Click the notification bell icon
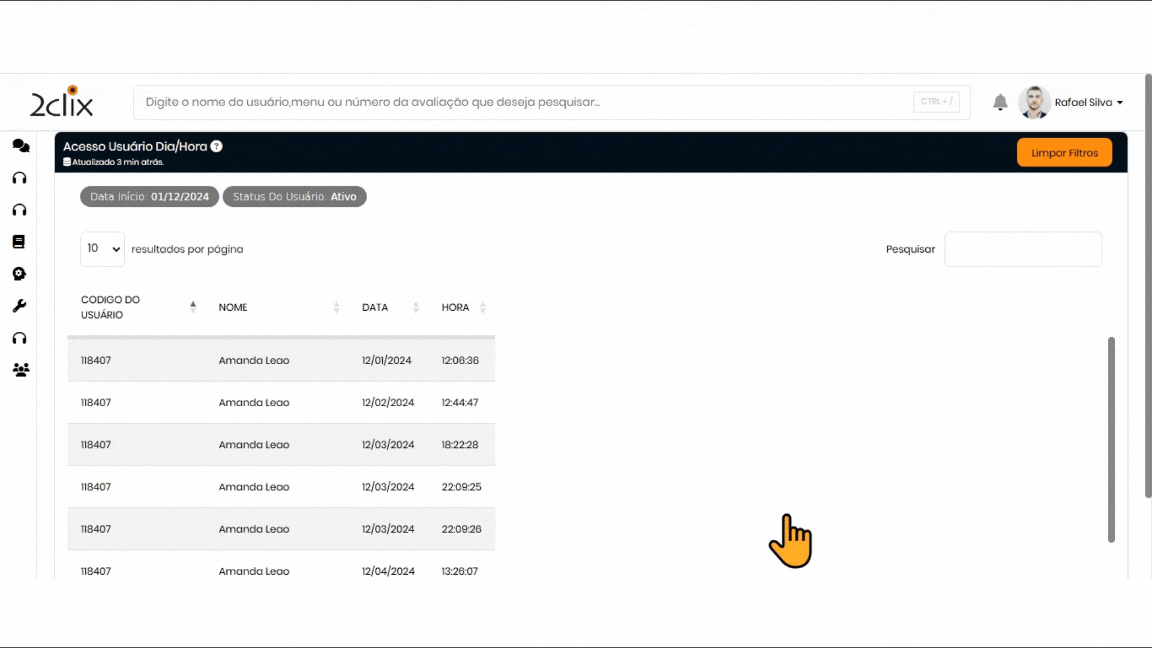Image resolution: width=1152 pixels, height=648 pixels. coord(1000,102)
